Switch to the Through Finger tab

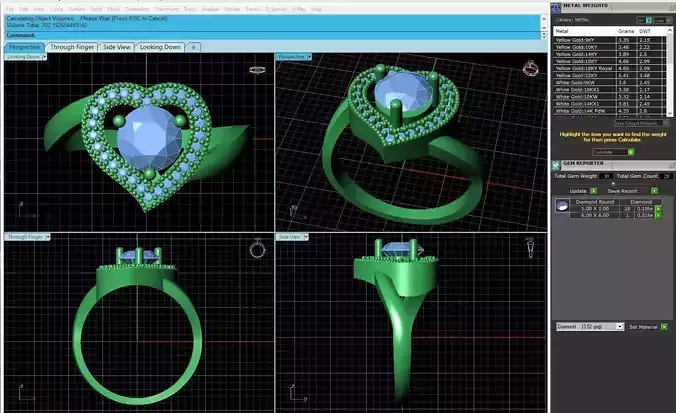(x=72, y=47)
